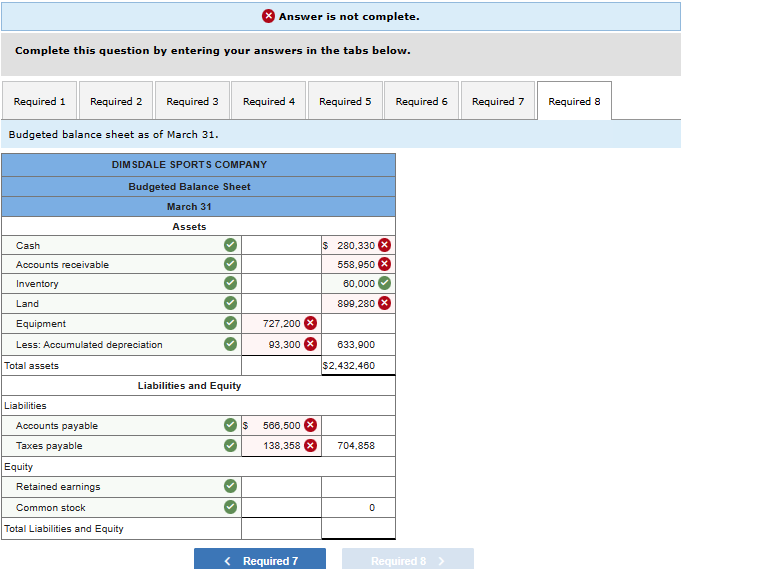
Task: Click the green check beside 60,000 amount
Action: click(x=385, y=283)
